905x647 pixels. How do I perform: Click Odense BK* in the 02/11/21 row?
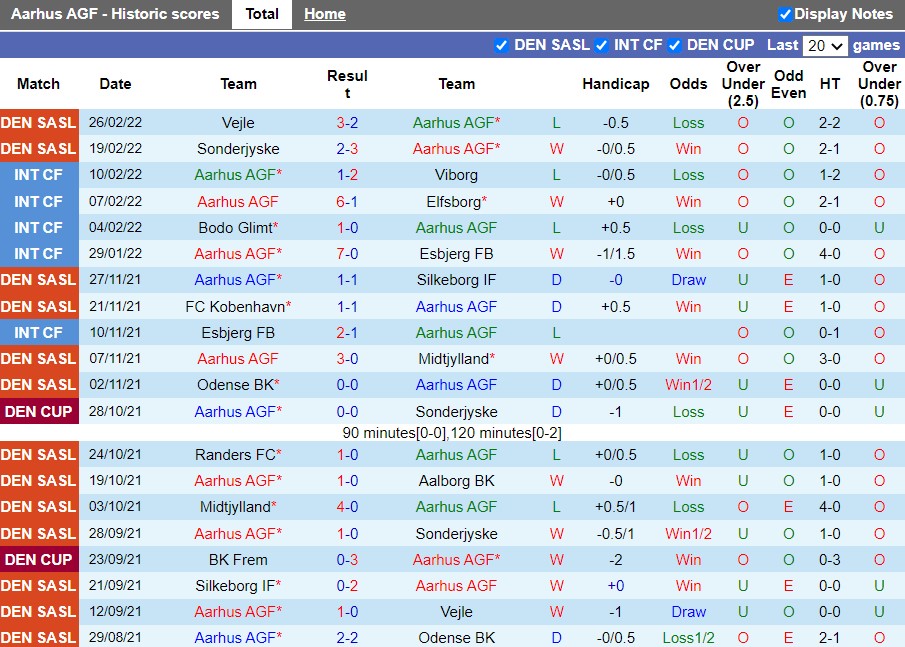[238, 384]
